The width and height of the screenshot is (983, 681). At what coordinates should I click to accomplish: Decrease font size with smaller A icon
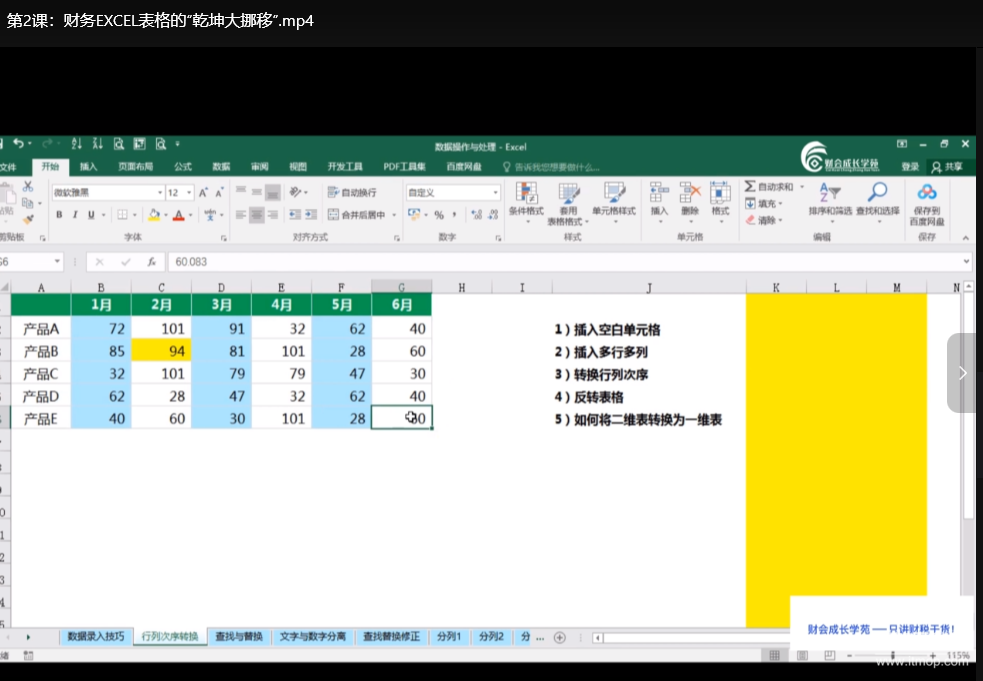click(219, 193)
